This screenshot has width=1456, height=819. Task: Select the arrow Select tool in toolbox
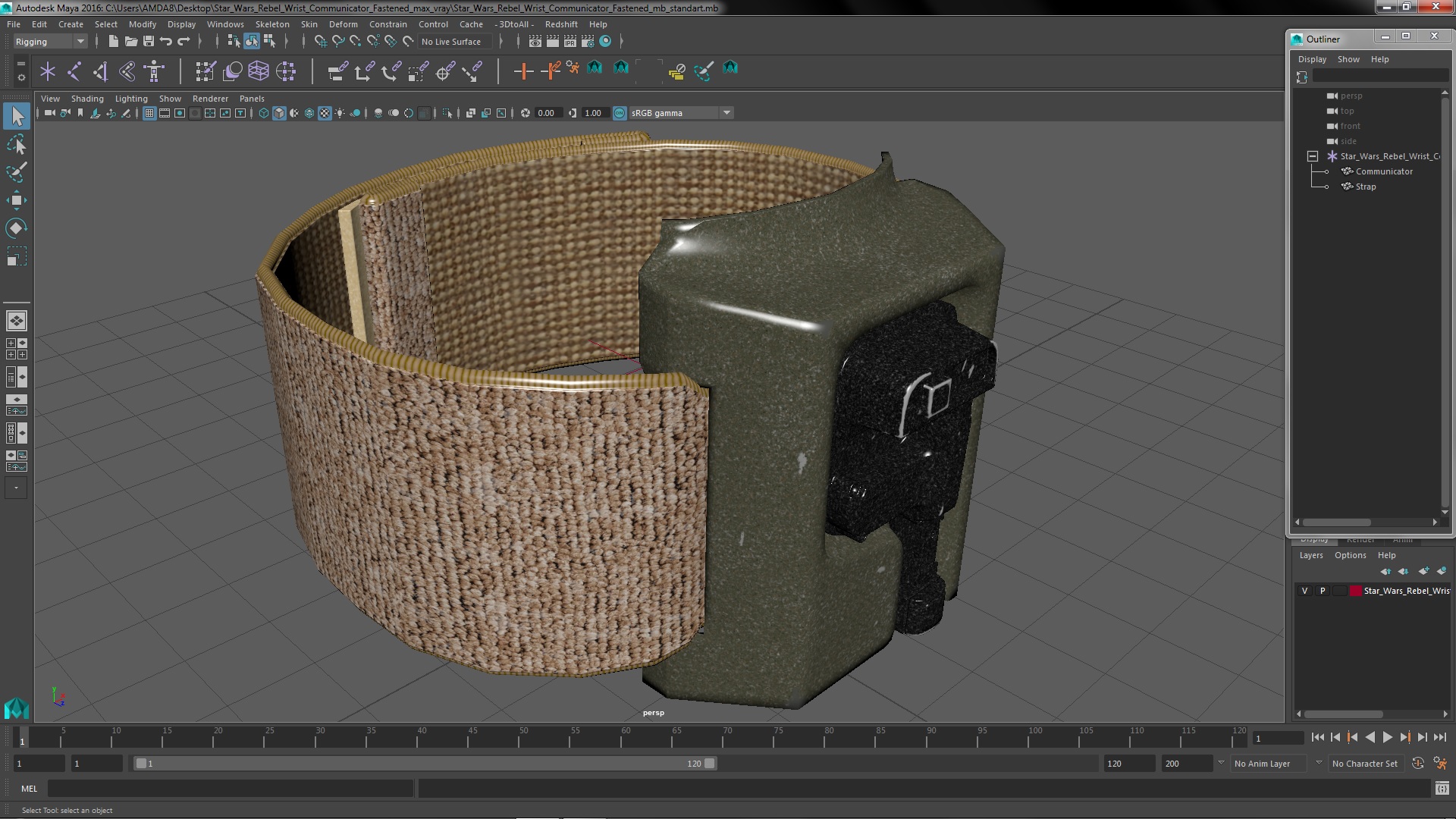17,116
